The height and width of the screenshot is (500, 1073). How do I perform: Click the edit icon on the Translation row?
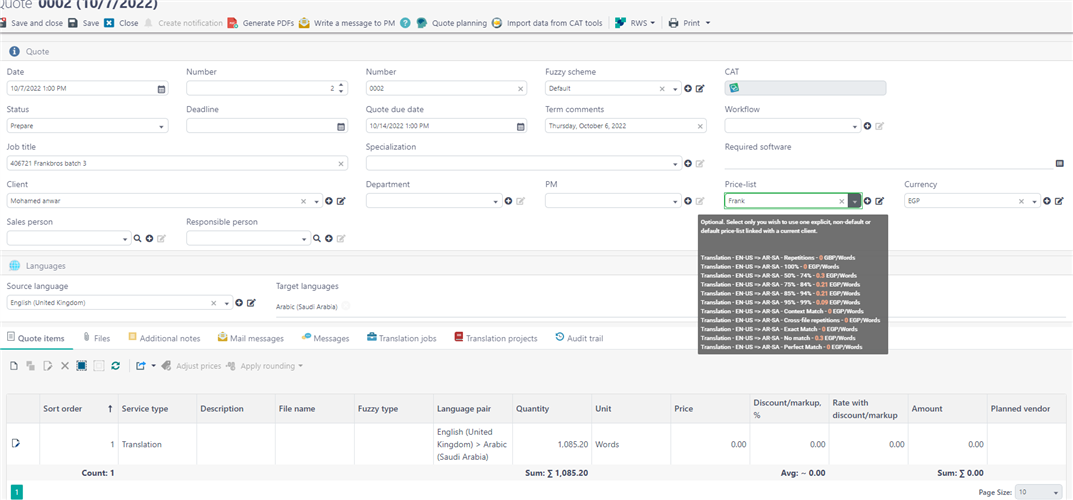(15, 443)
